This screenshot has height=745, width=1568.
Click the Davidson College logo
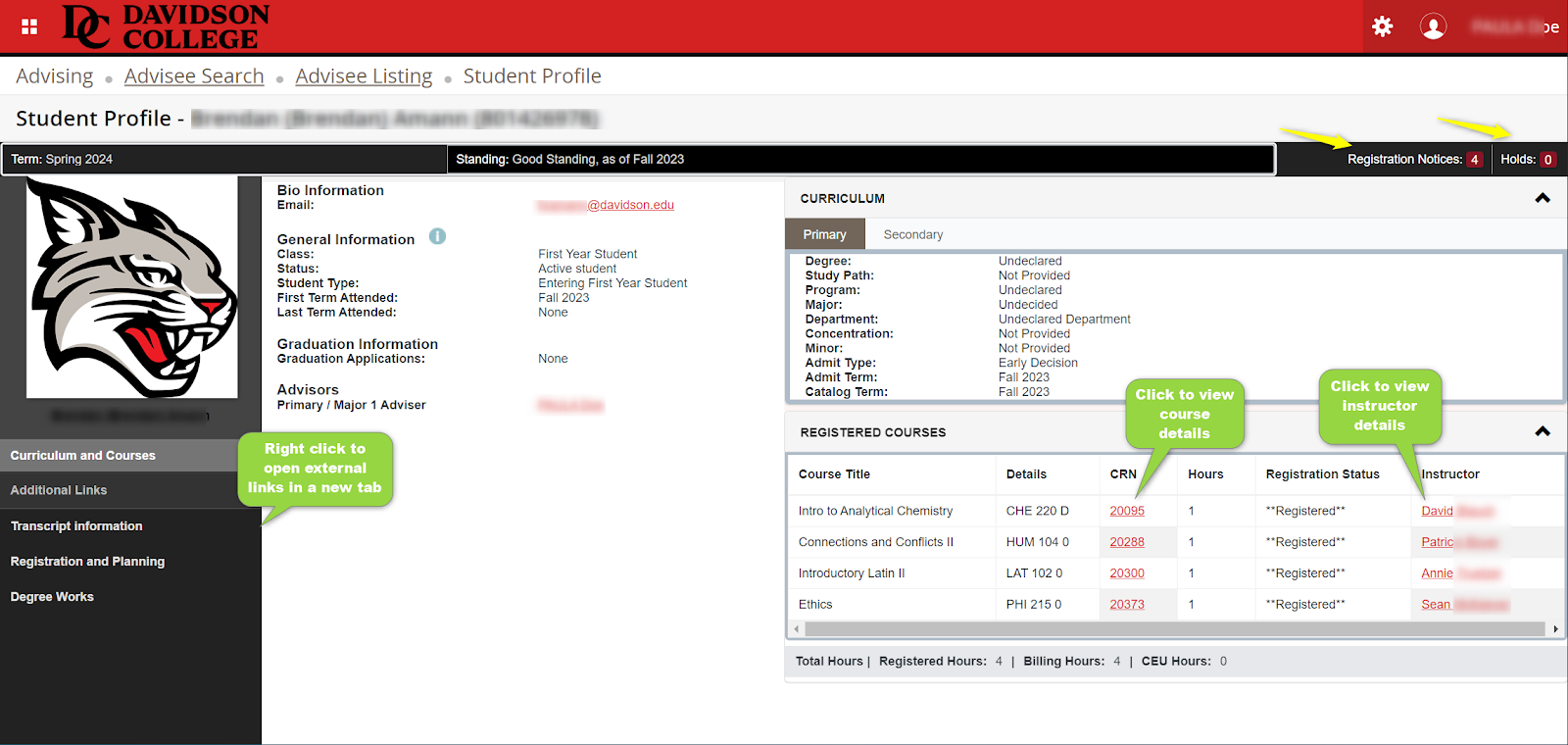(166, 26)
